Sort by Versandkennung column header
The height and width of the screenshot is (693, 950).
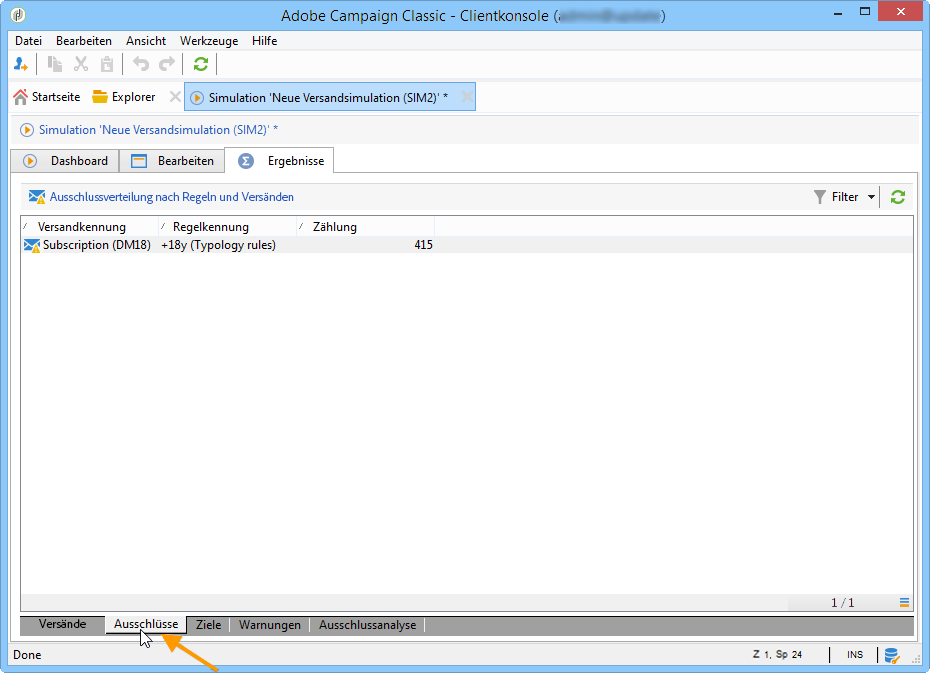point(90,227)
